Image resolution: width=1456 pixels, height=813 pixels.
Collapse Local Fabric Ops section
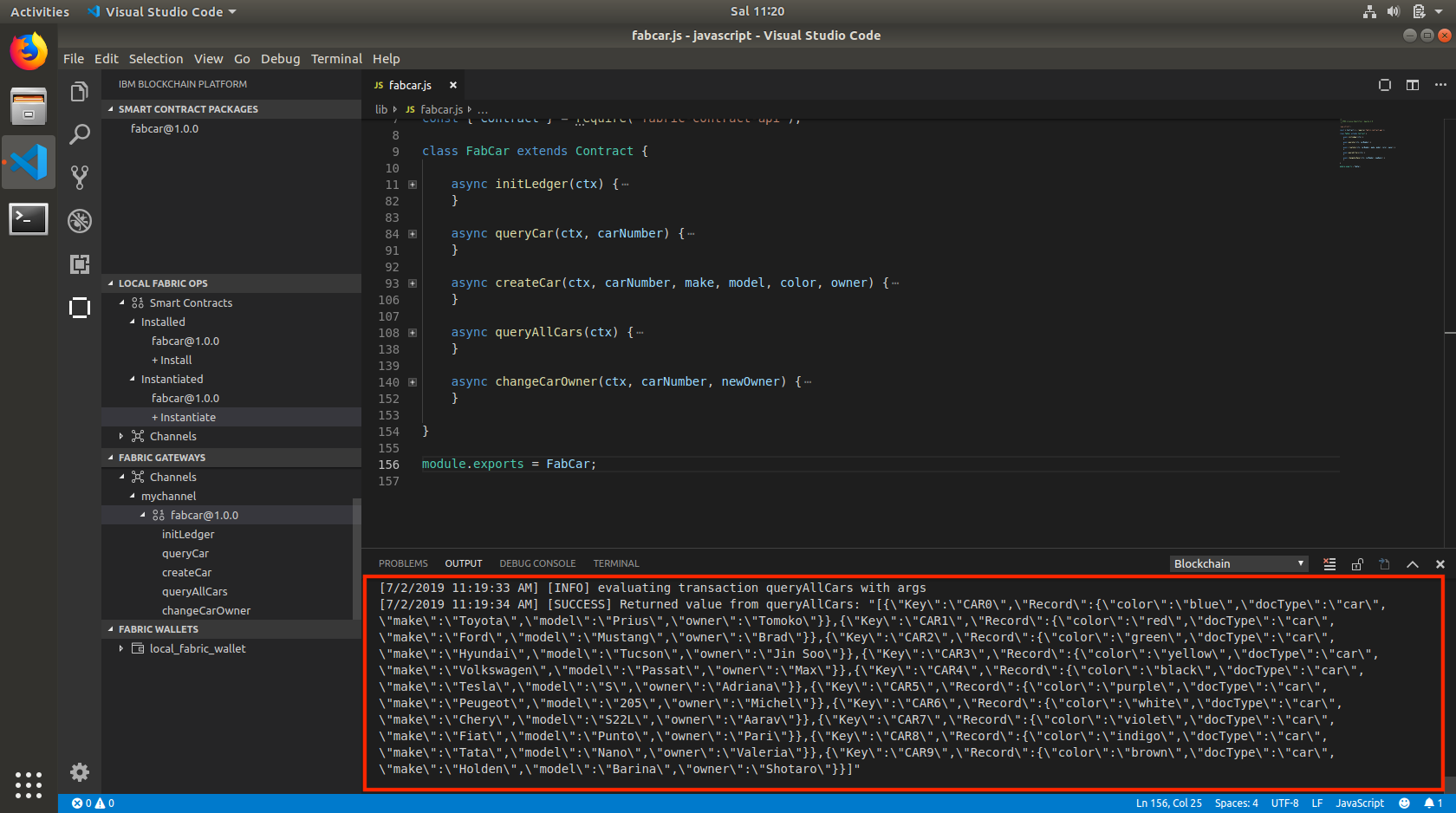pos(231,283)
